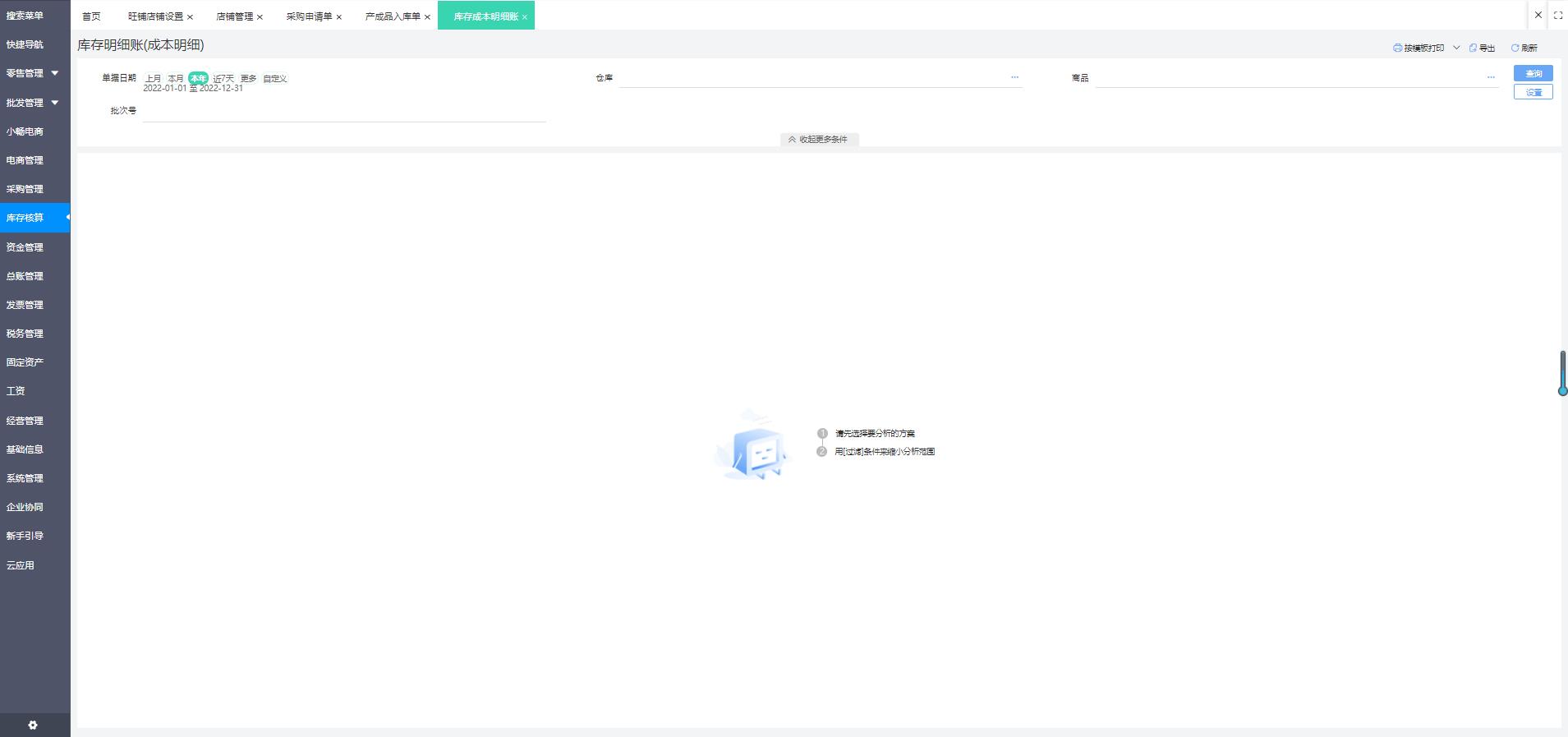Click the close-all tabs X icon
Screen dimensions: 1568x737
tap(1538, 15)
